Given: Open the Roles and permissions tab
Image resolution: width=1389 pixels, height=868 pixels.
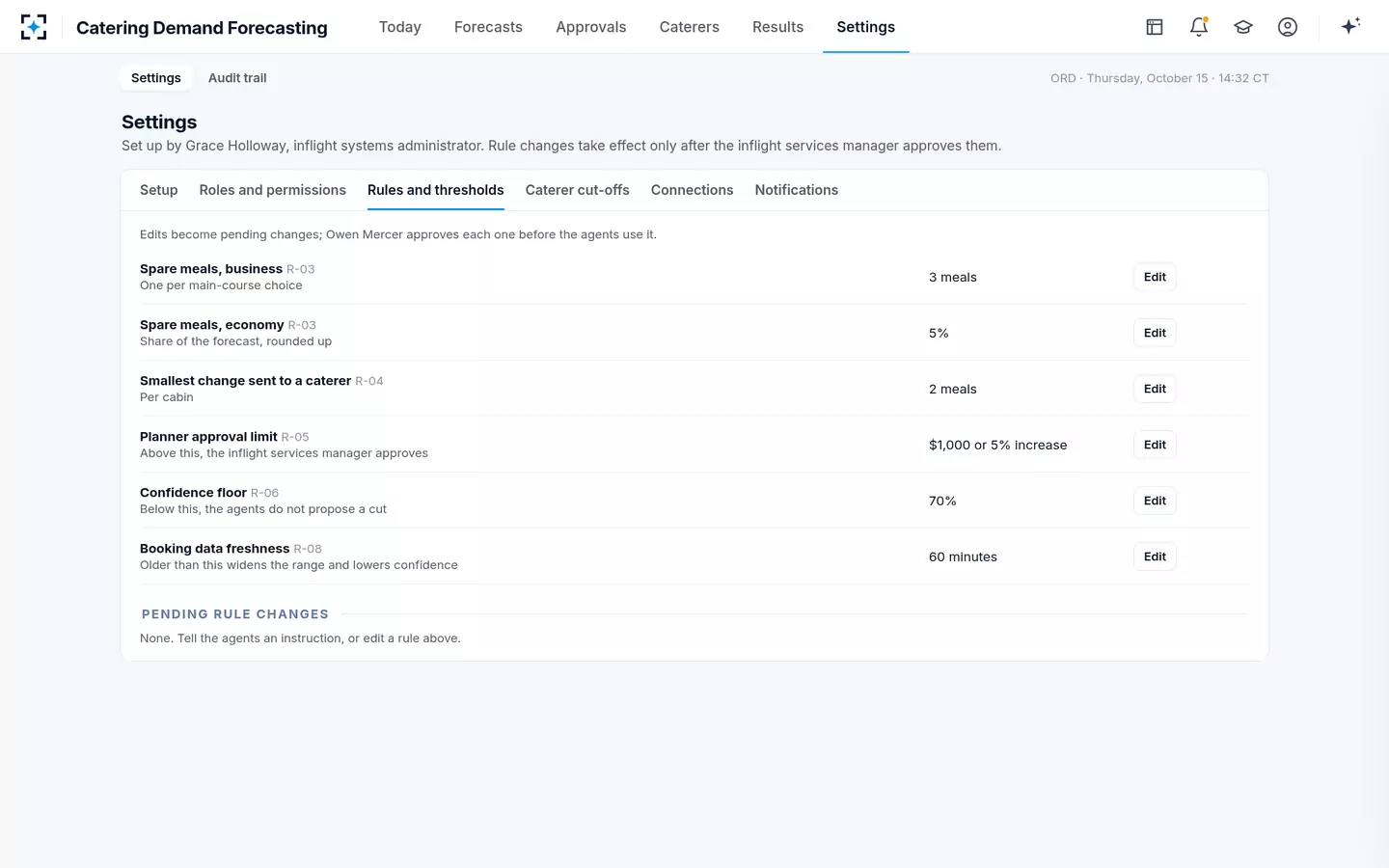Looking at the screenshot, I should 273,190.
